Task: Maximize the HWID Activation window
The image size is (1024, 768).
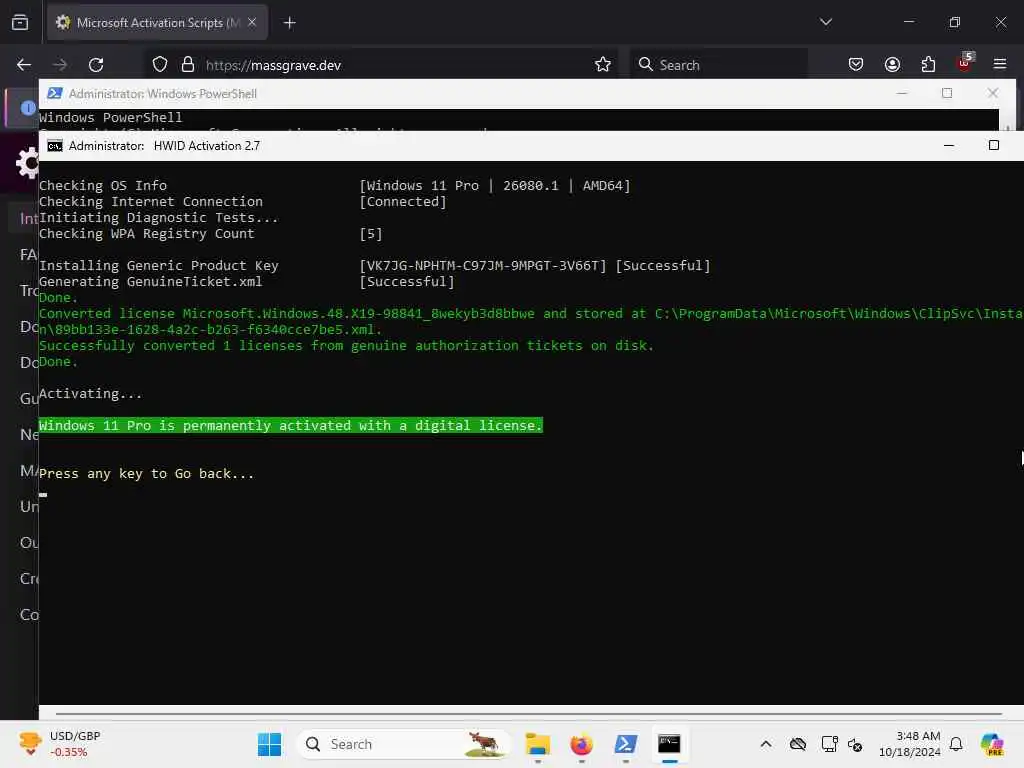Action: pyautogui.click(x=994, y=145)
